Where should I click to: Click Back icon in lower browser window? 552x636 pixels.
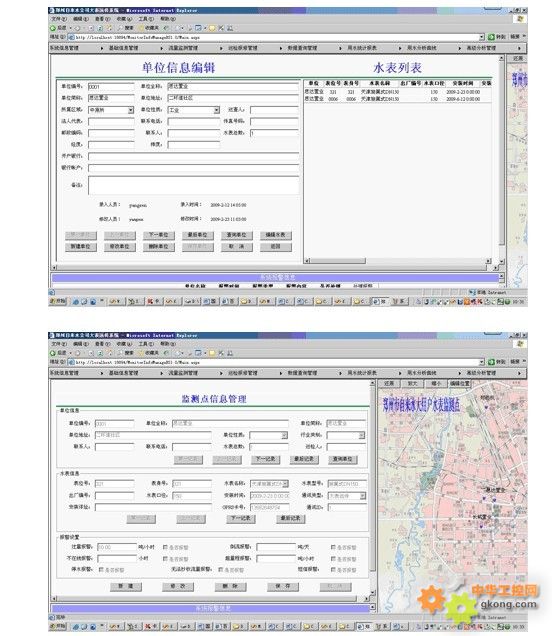[x=53, y=353]
